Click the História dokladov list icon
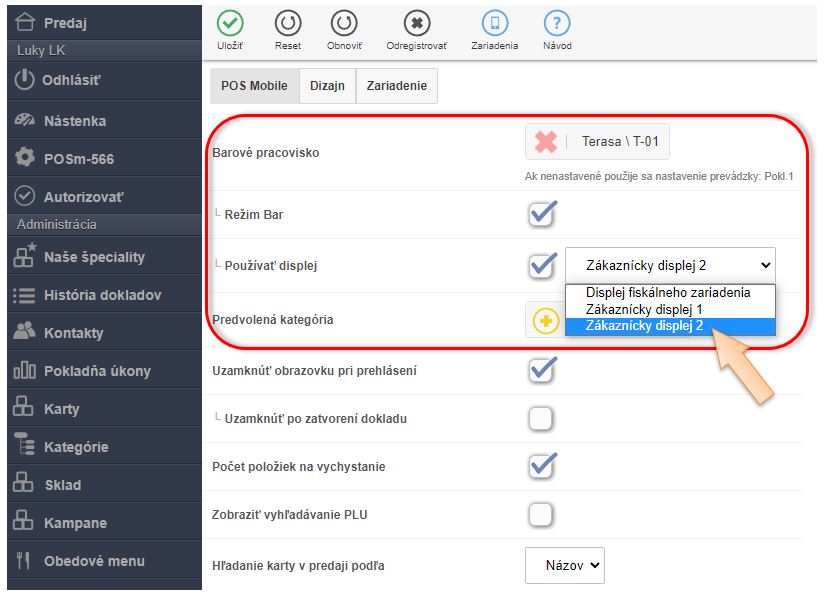This screenshot has width=833, height=596. pos(24,295)
